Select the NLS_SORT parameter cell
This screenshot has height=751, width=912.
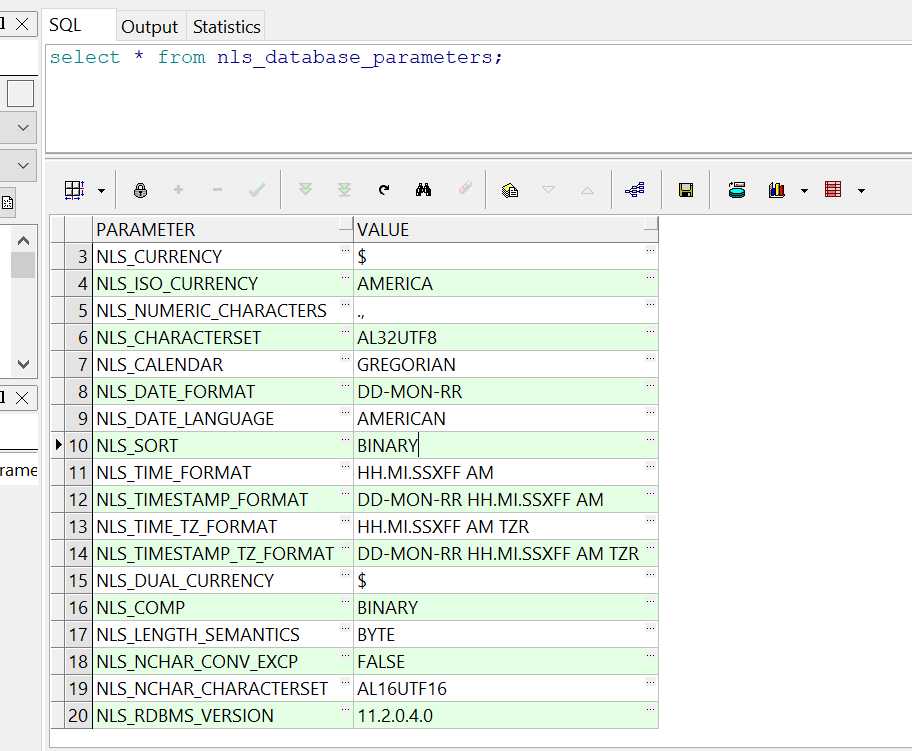coord(223,446)
